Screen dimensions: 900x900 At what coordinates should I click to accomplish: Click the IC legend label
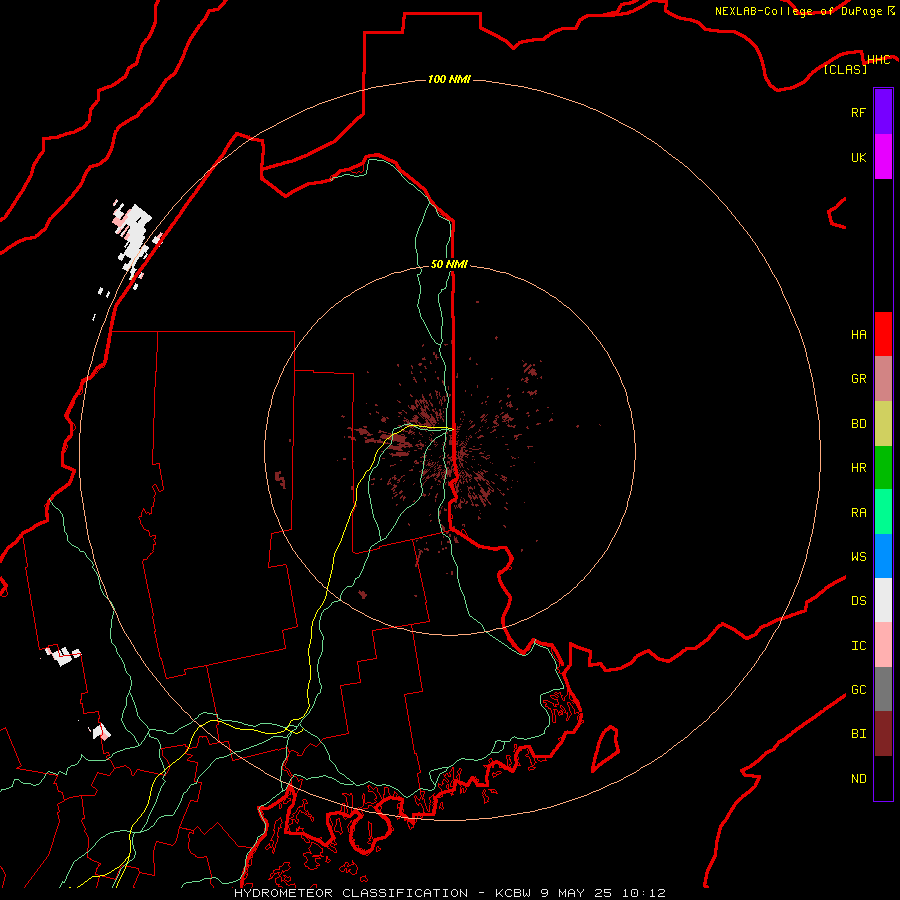click(x=858, y=646)
